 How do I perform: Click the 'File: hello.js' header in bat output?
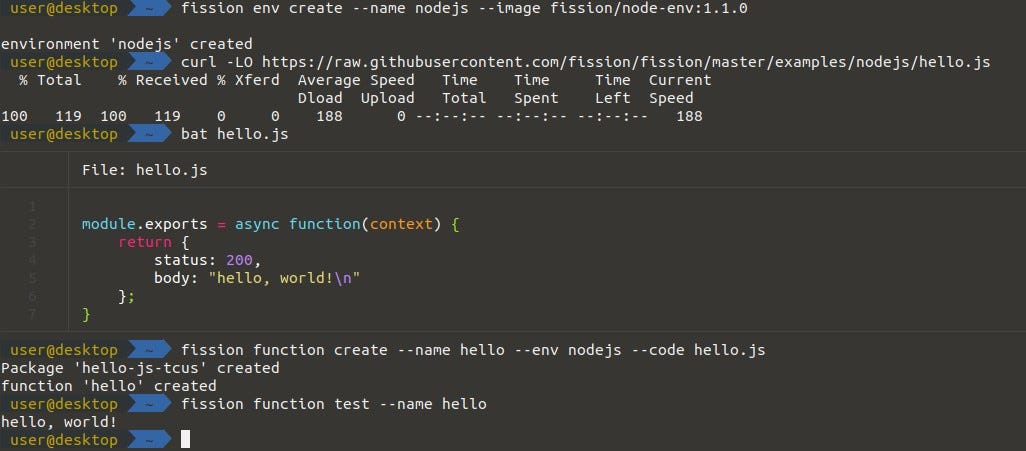coord(145,170)
